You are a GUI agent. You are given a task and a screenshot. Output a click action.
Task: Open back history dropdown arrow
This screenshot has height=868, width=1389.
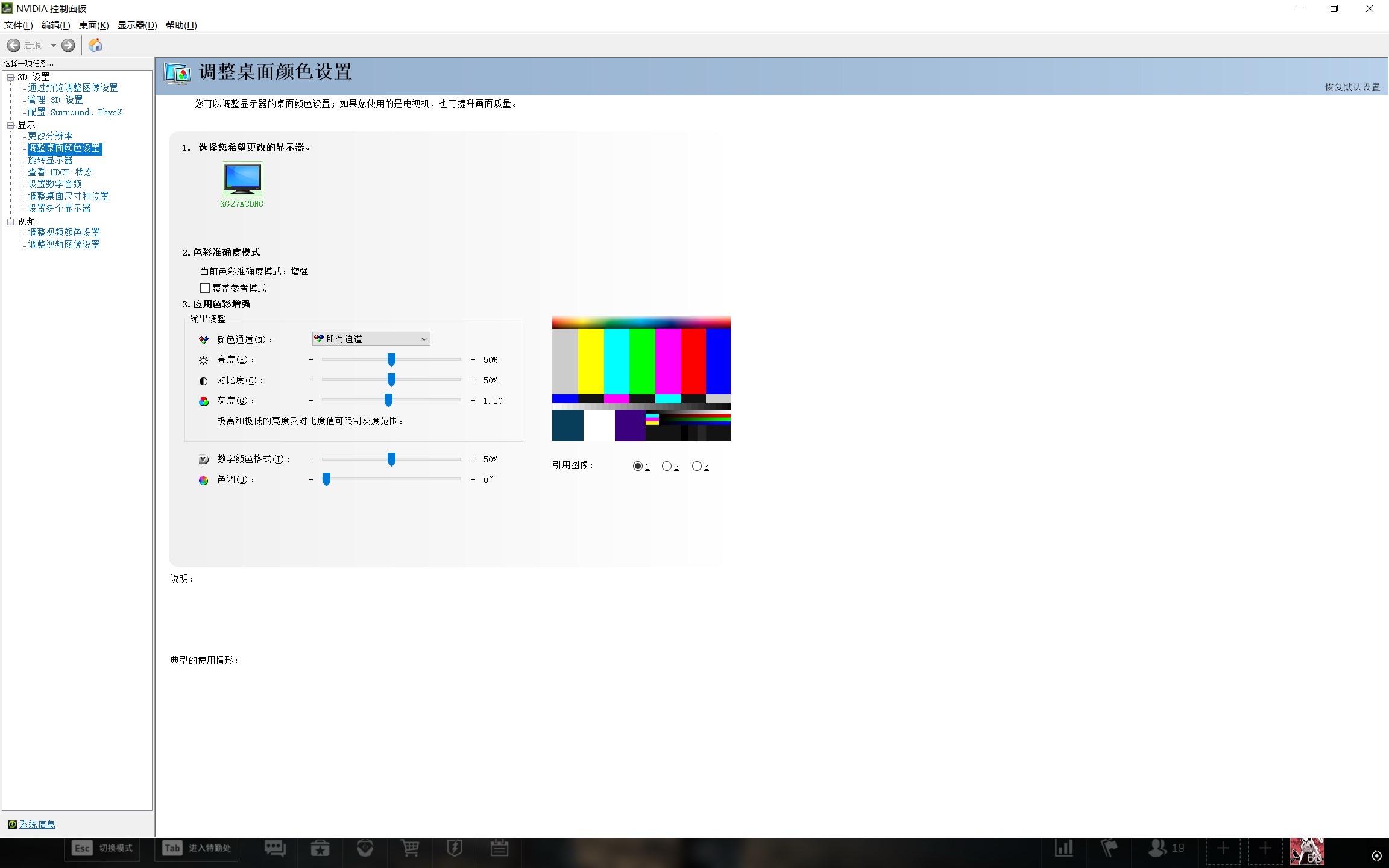click(x=53, y=45)
